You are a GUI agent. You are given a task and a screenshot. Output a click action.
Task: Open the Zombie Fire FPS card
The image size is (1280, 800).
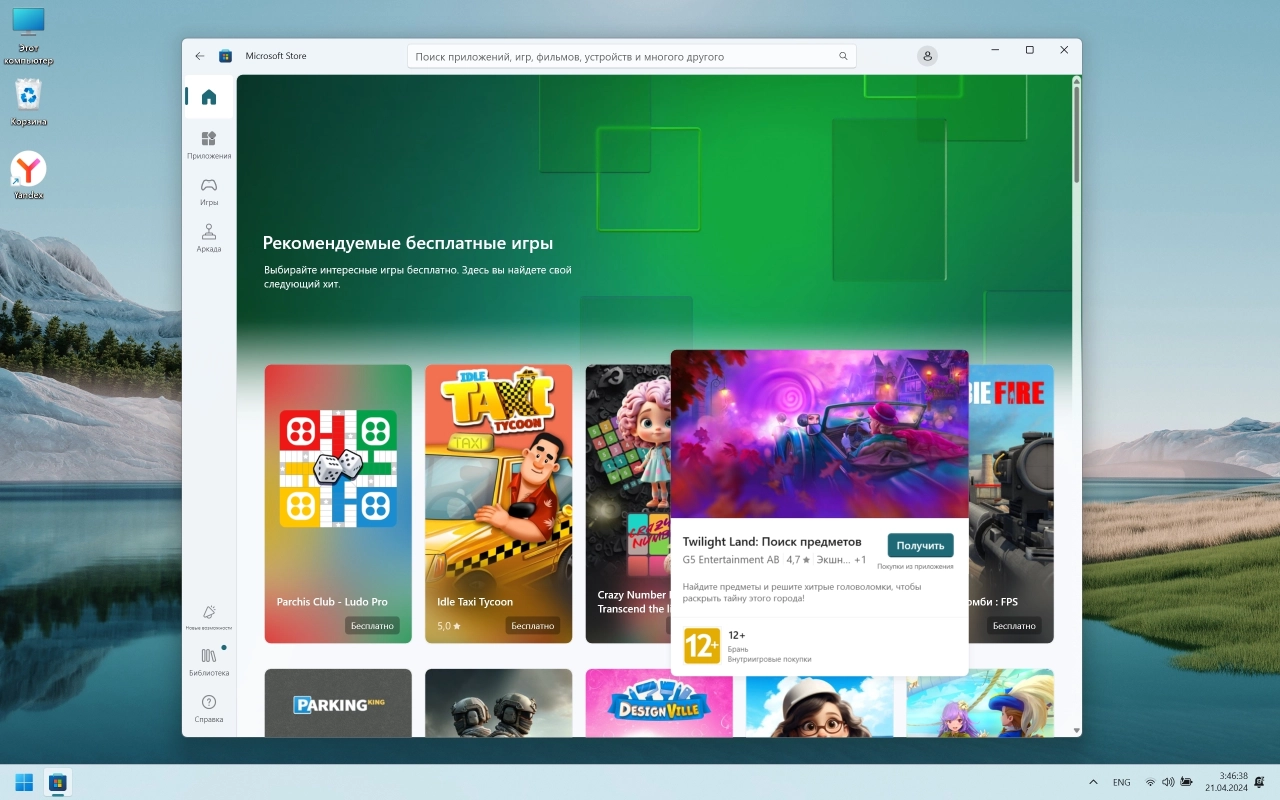coord(1011,504)
